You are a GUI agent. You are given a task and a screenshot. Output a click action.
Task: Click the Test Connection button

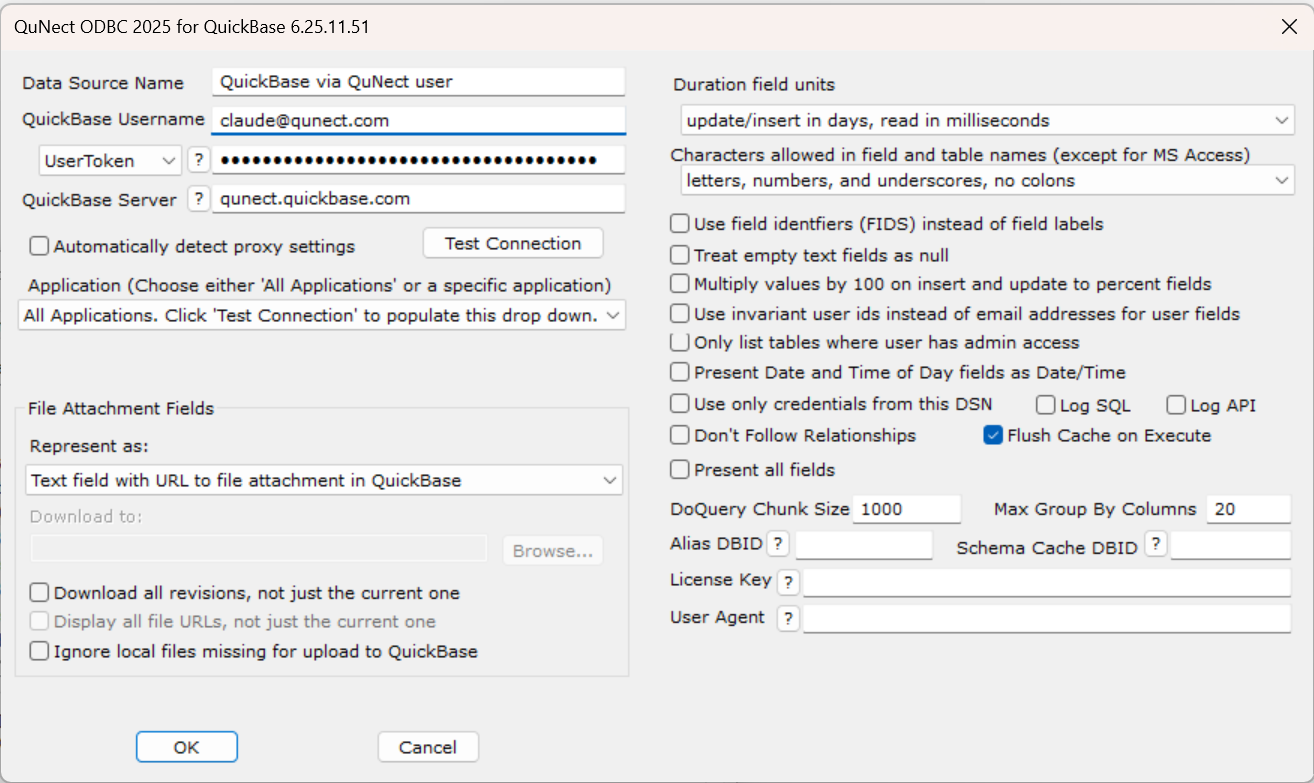(x=513, y=243)
